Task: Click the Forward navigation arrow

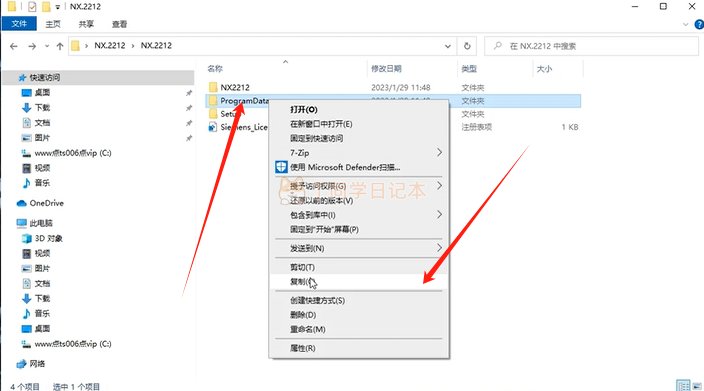Action: pyautogui.click(x=32, y=46)
